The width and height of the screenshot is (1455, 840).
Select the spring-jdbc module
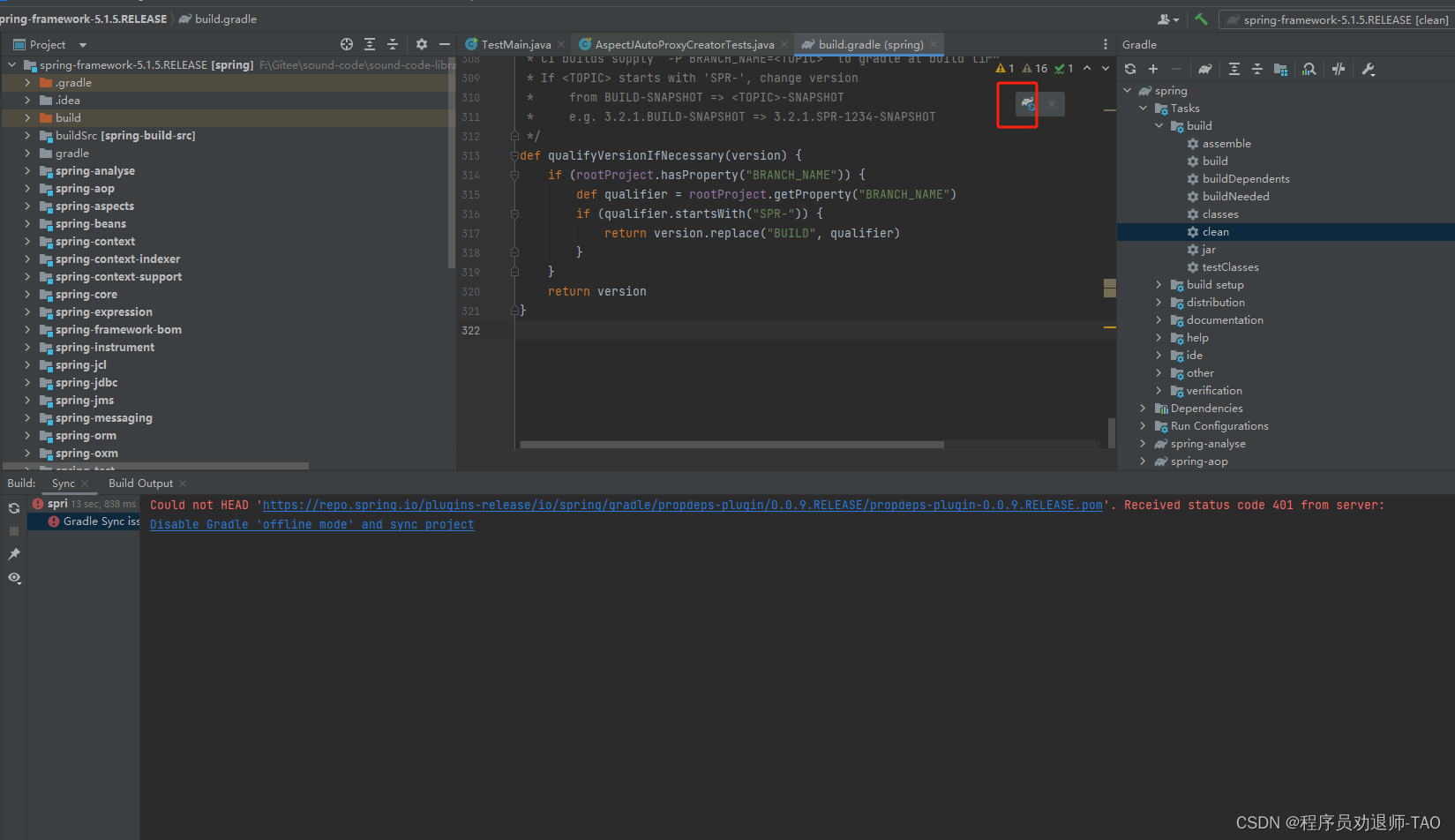pos(86,382)
